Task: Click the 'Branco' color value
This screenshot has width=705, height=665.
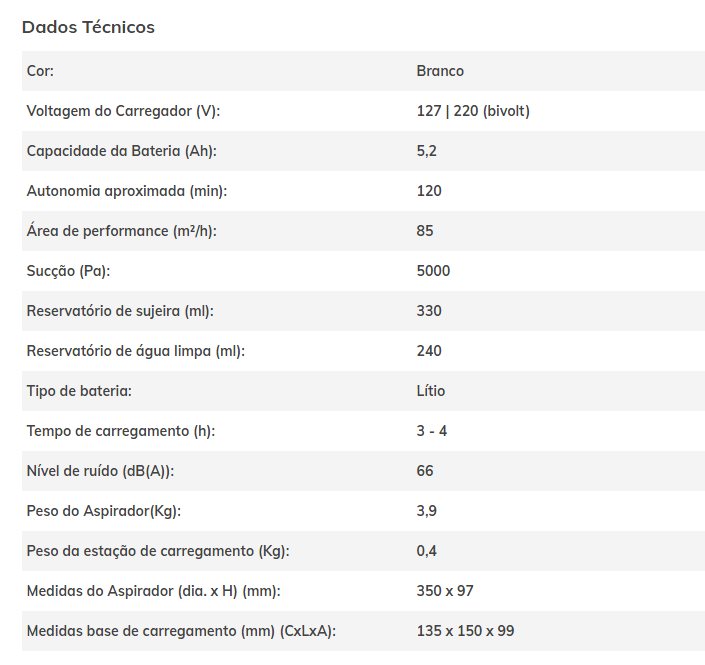Action: 440,71
